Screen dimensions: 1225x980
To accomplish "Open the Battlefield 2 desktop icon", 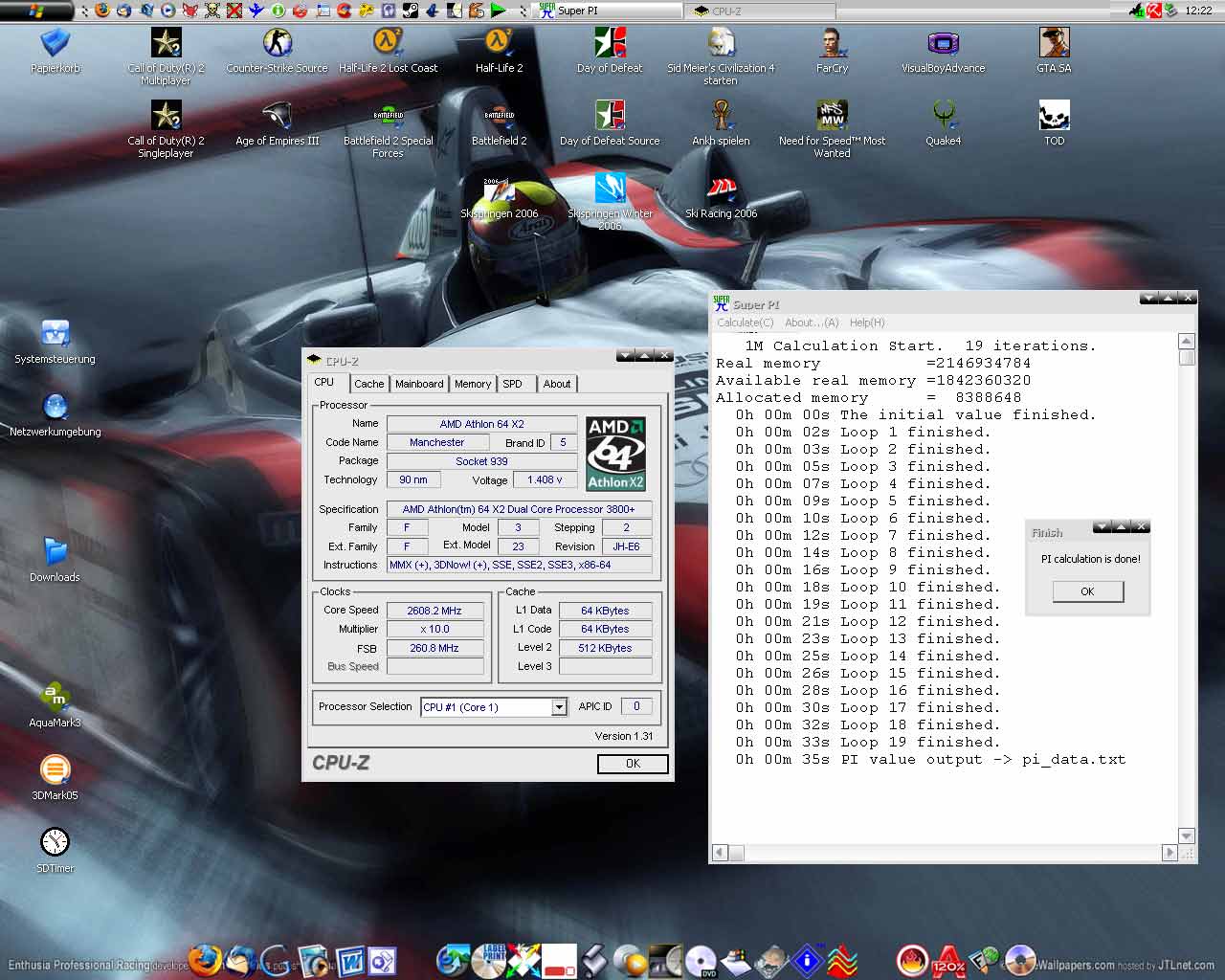I will tap(499, 117).
